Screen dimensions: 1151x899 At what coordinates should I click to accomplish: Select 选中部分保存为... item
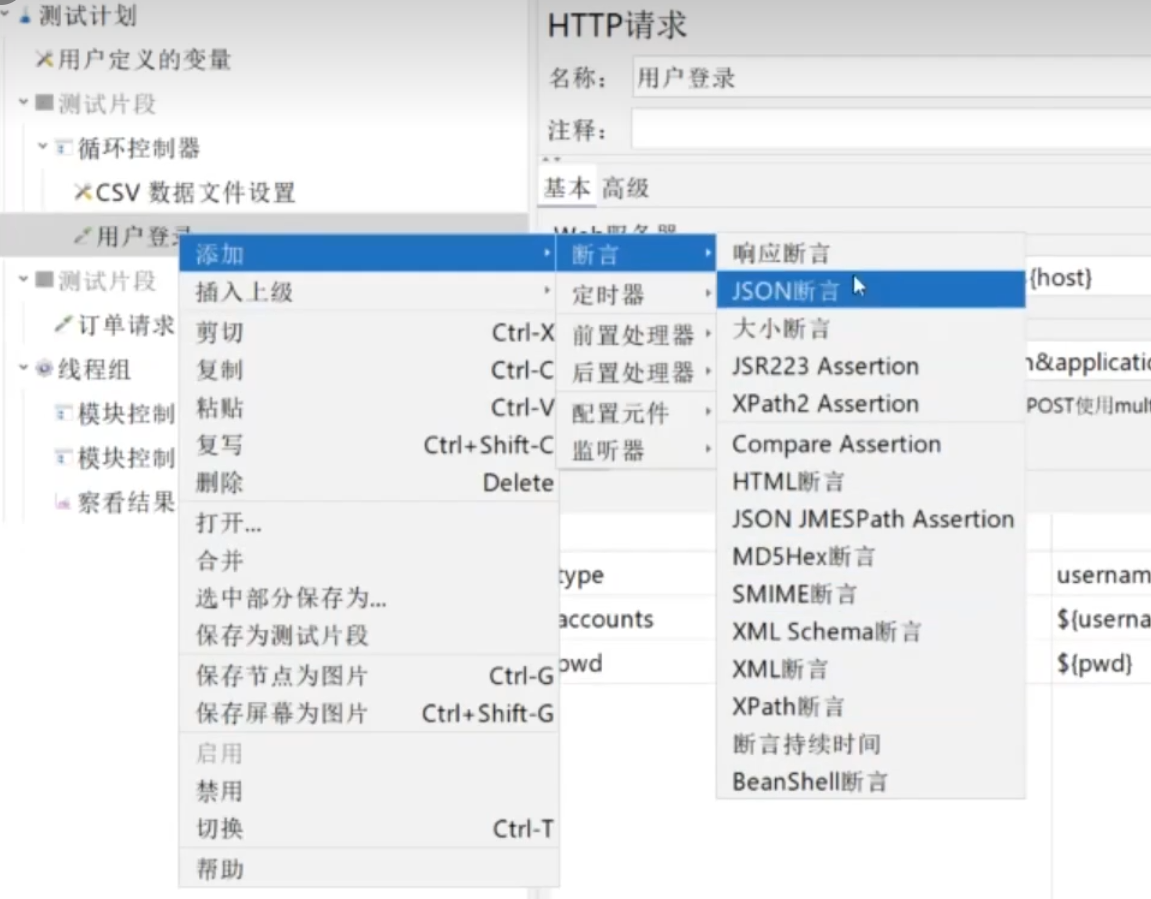click(368, 598)
